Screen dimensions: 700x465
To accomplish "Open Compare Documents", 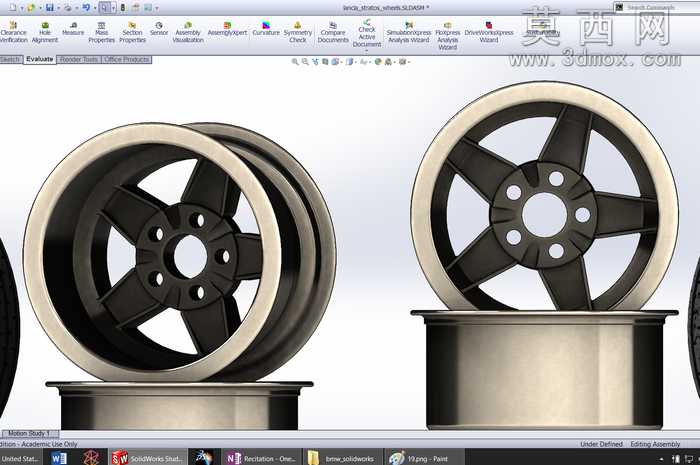I will pos(333,32).
